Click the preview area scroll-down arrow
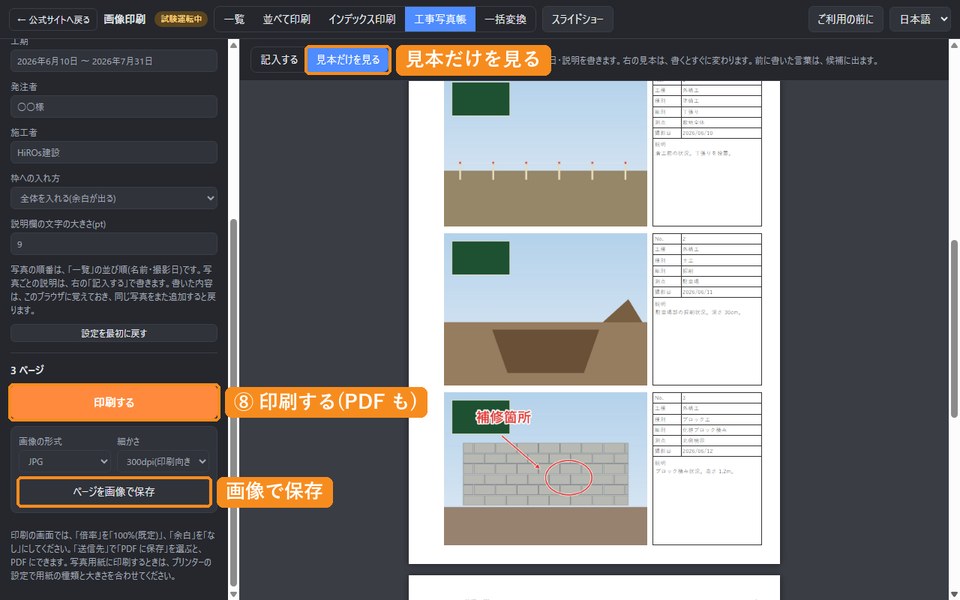The height and width of the screenshot is (600, 960). coord(954,594)
